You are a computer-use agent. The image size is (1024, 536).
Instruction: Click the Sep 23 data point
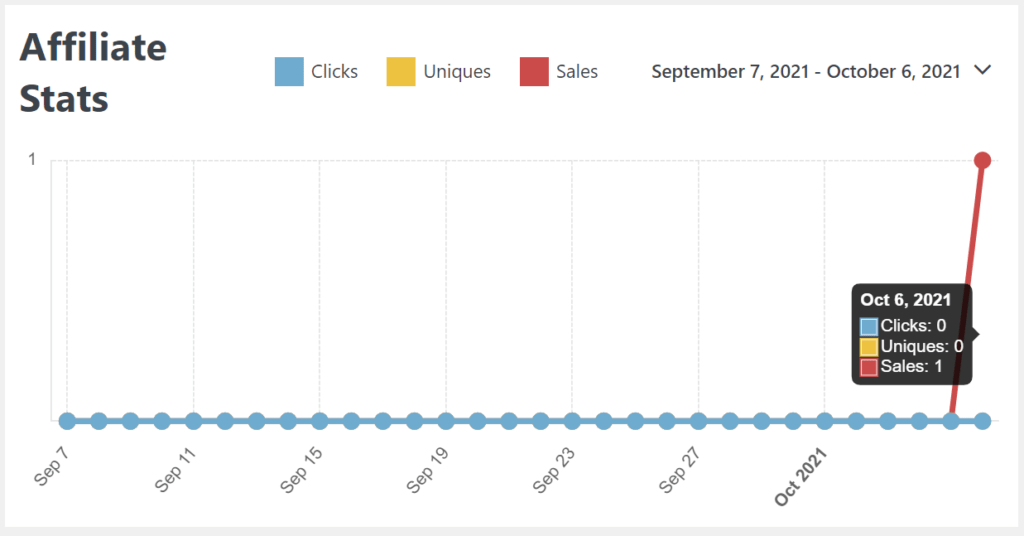coord(572,421)
